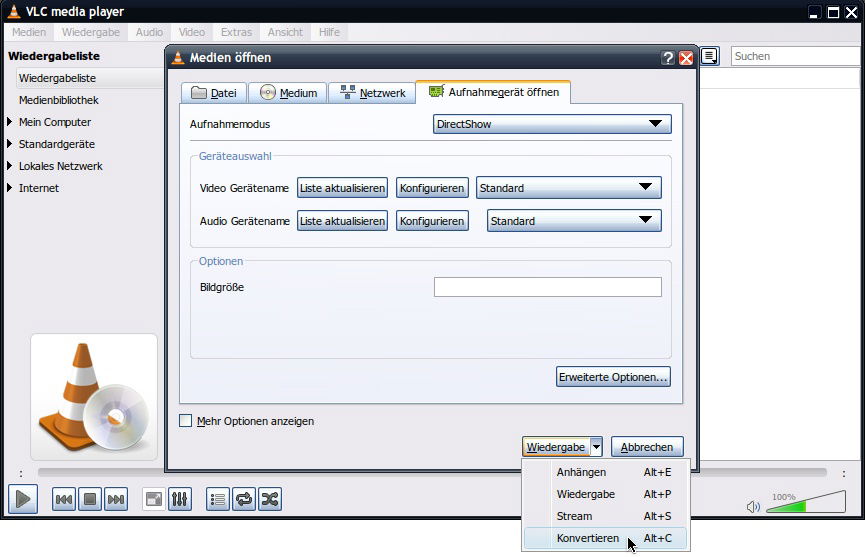Mute audio via speaker icon
Screen dimensions: 865x557
[753, 506]
